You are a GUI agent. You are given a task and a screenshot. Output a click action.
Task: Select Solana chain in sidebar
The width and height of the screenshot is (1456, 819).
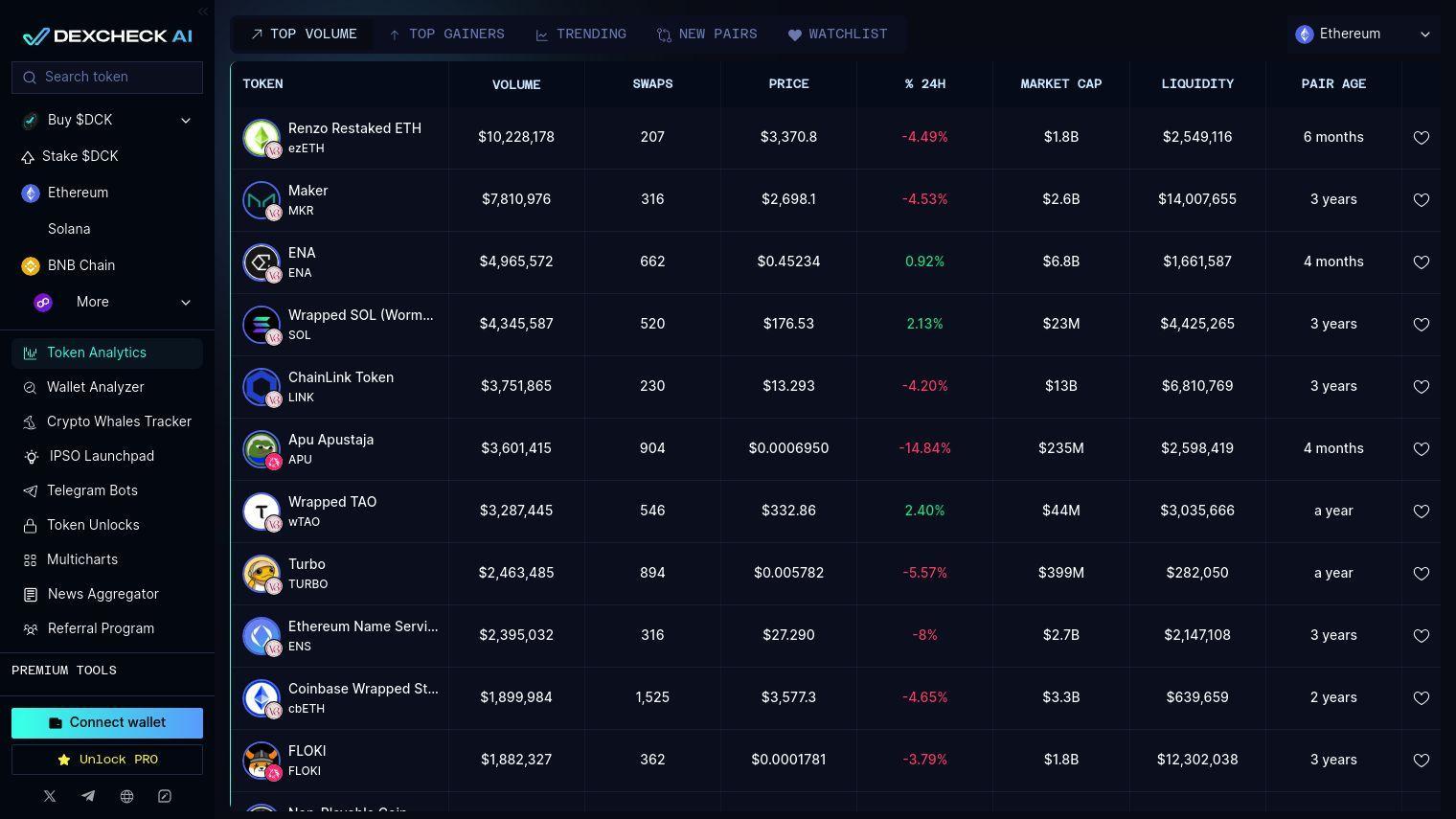point(69,229)
